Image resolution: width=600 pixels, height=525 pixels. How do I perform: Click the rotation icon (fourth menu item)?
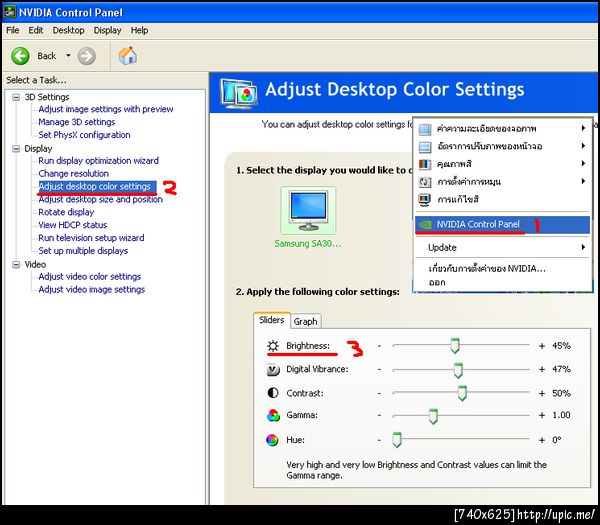425,182
